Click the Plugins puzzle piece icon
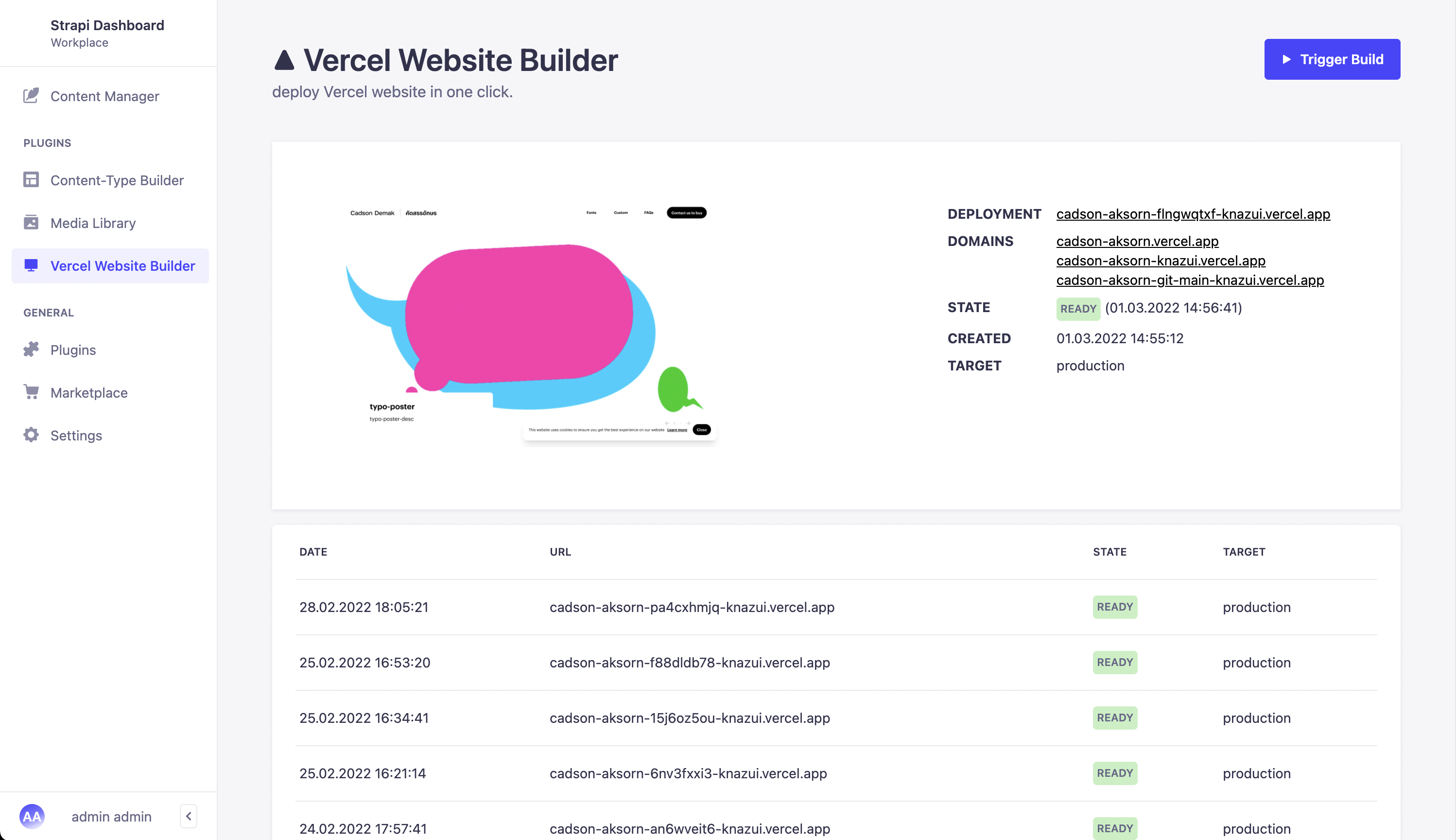 31,350
